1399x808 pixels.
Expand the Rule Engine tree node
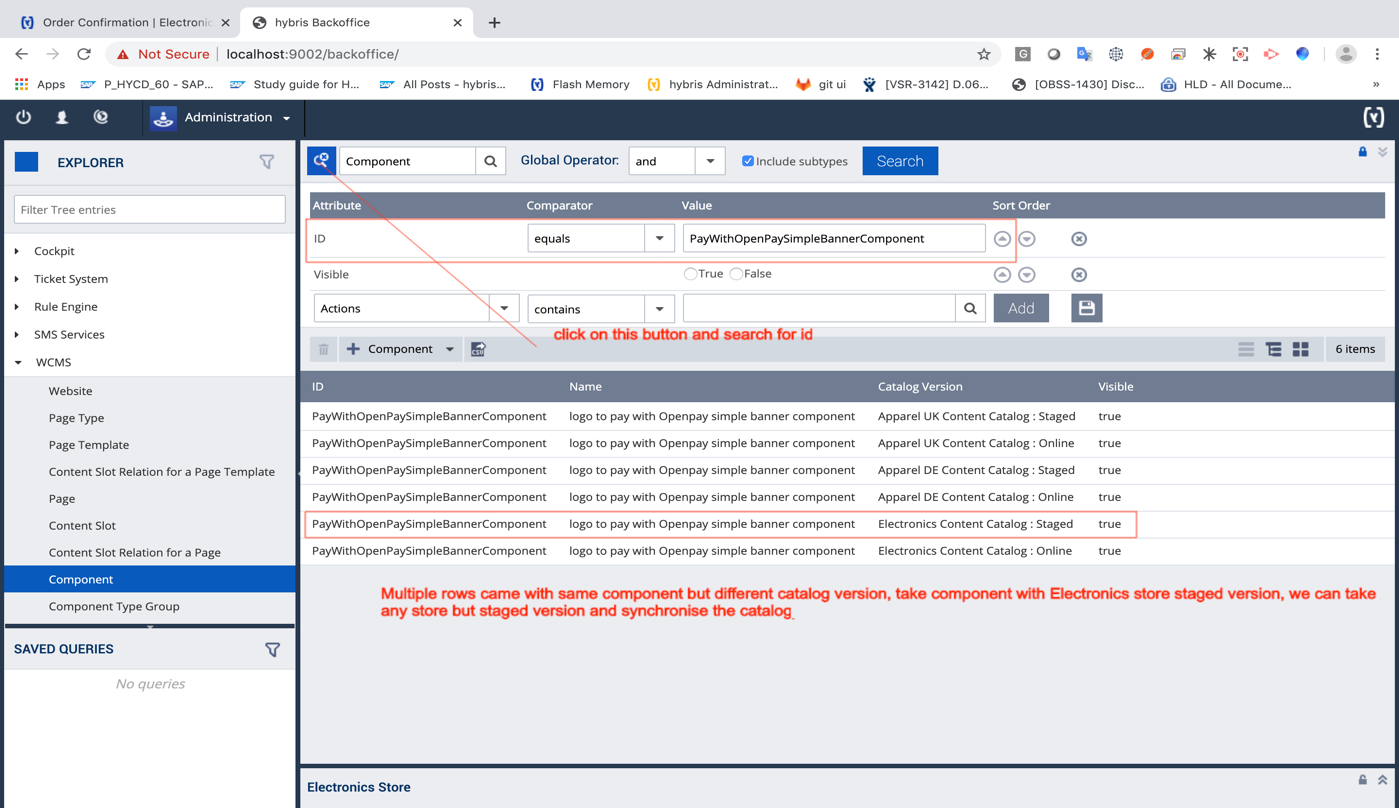tap(18, 307)
